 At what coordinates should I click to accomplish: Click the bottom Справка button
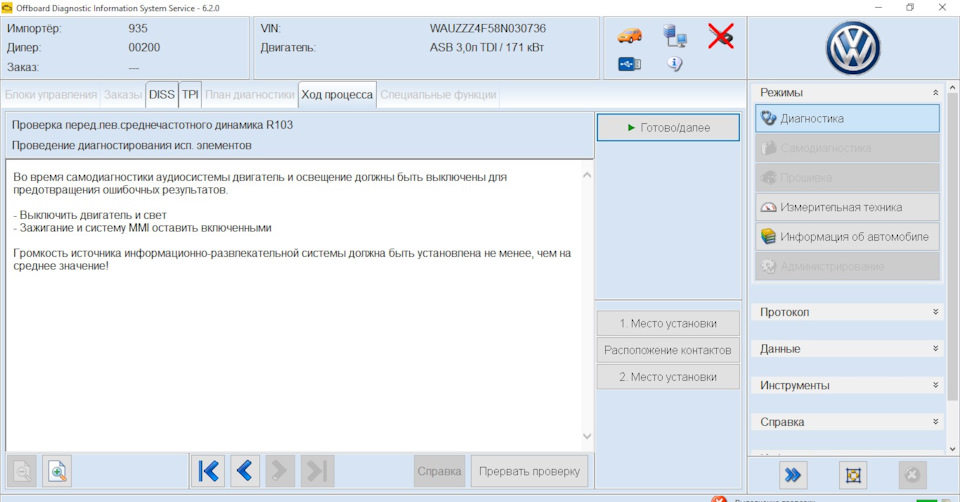[x=439, y=471]
